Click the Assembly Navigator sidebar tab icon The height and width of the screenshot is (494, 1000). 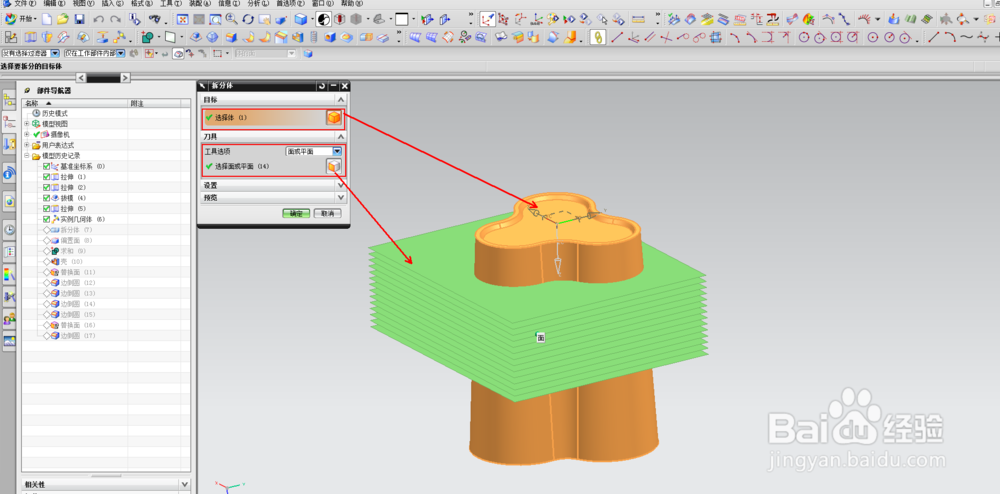tap(9, 99)
